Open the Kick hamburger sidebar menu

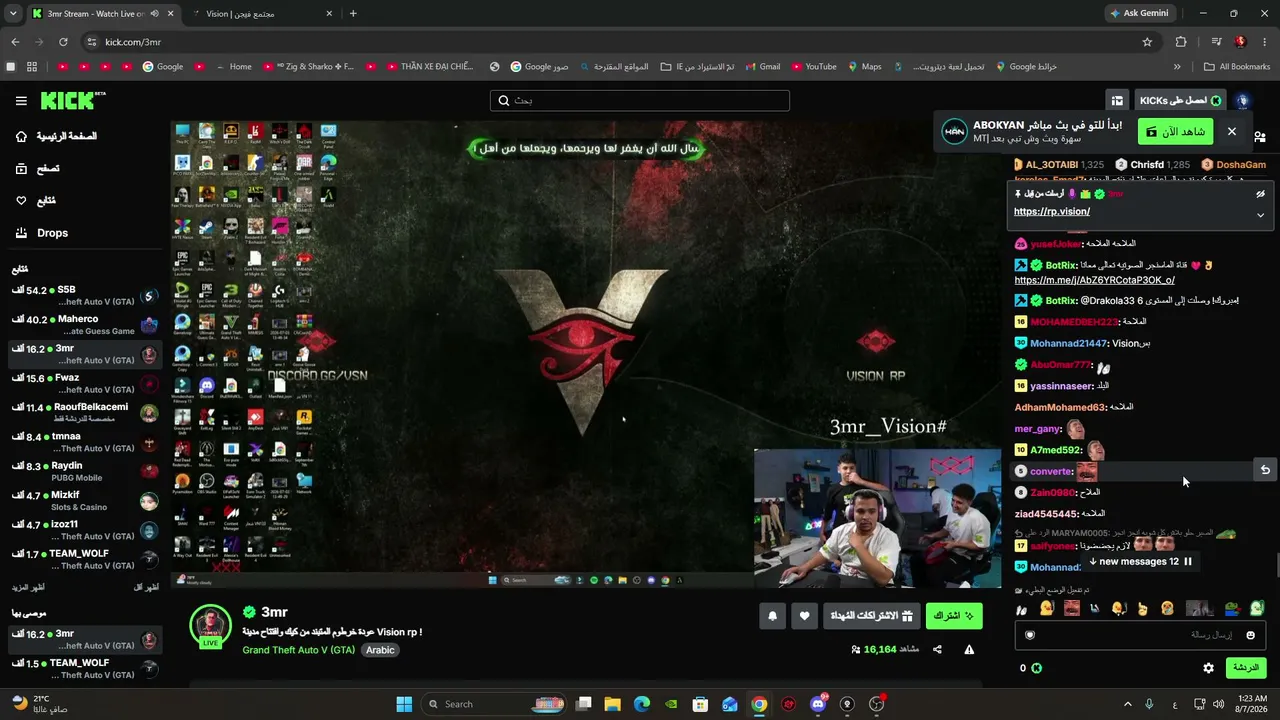(21, 100)
